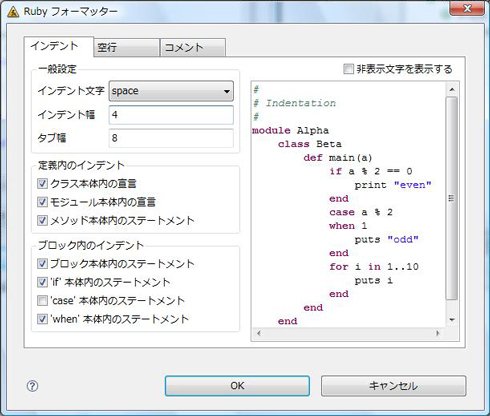
Task: Toggle 'case' 本体内のステートメント checkbox
Action: [42, 301]
